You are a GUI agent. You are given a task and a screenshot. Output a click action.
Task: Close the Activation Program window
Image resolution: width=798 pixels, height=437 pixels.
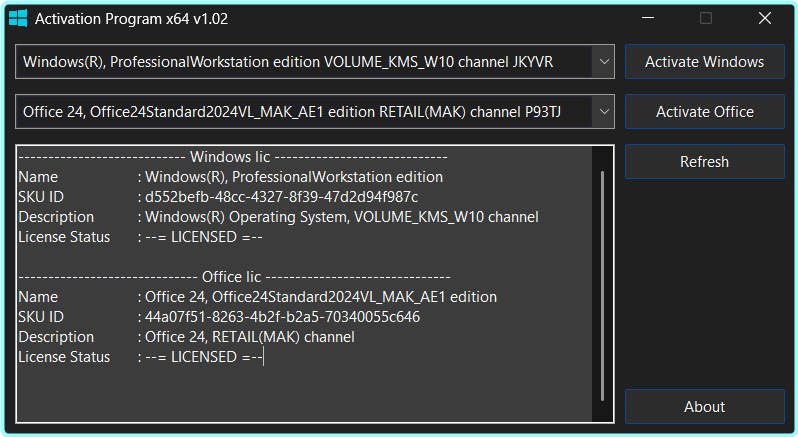[x=764, y=18]
